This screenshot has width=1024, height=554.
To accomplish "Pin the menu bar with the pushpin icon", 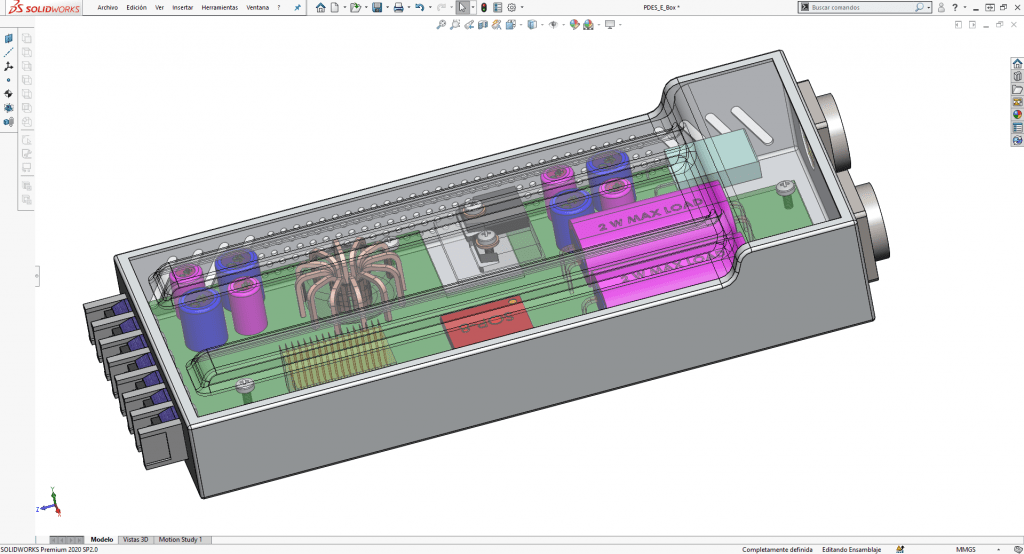I will (x=297, y=8).
